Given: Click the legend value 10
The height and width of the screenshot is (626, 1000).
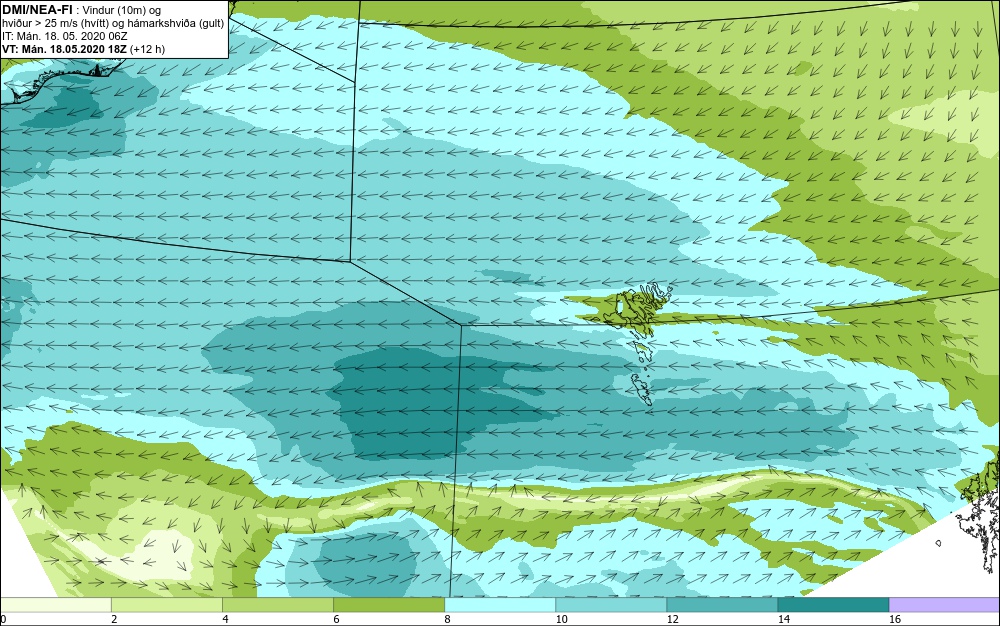Looking at the screenshot, I should [x=561, y=619].
